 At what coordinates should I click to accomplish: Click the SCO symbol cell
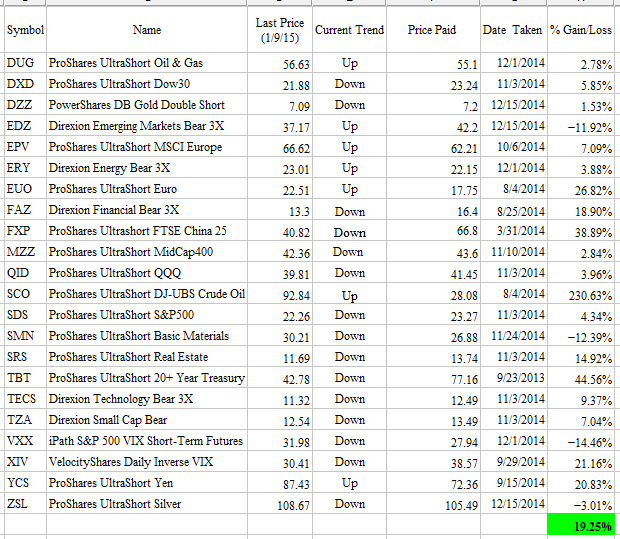click(25, 293)
